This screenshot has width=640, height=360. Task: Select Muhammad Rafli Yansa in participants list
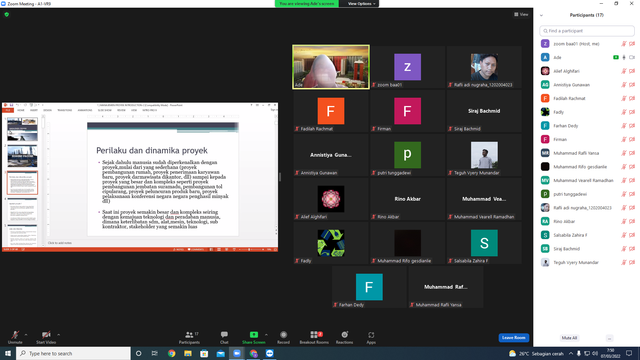(x=587, y=153)
